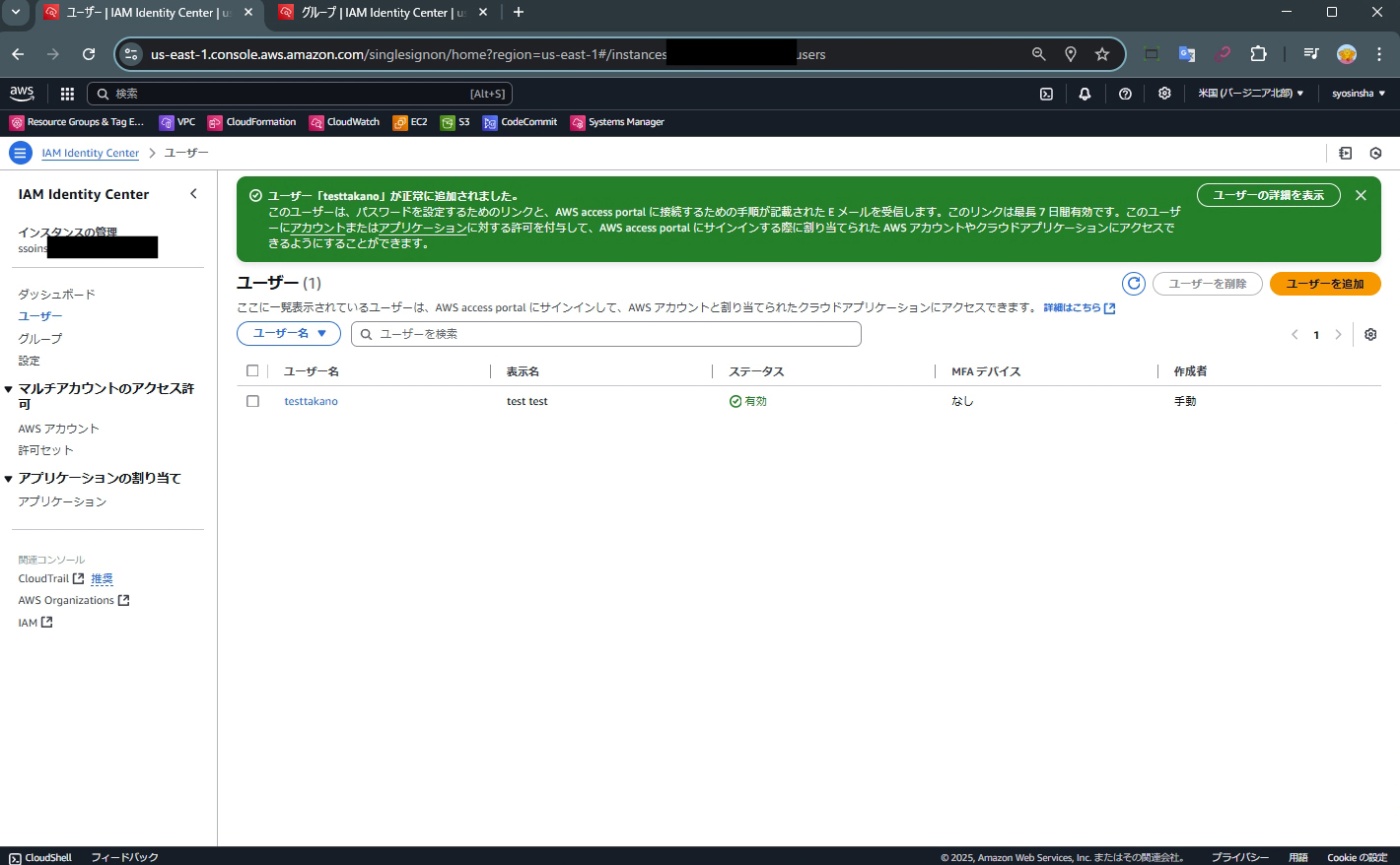The height and width of the screenshot is (865, 1400).
Task: Open アプリケーション in the side navigation
Action: click(62, 501)
